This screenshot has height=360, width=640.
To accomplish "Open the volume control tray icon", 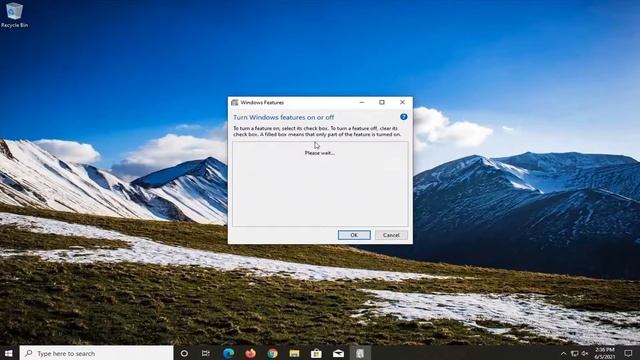I will [585, 353].
